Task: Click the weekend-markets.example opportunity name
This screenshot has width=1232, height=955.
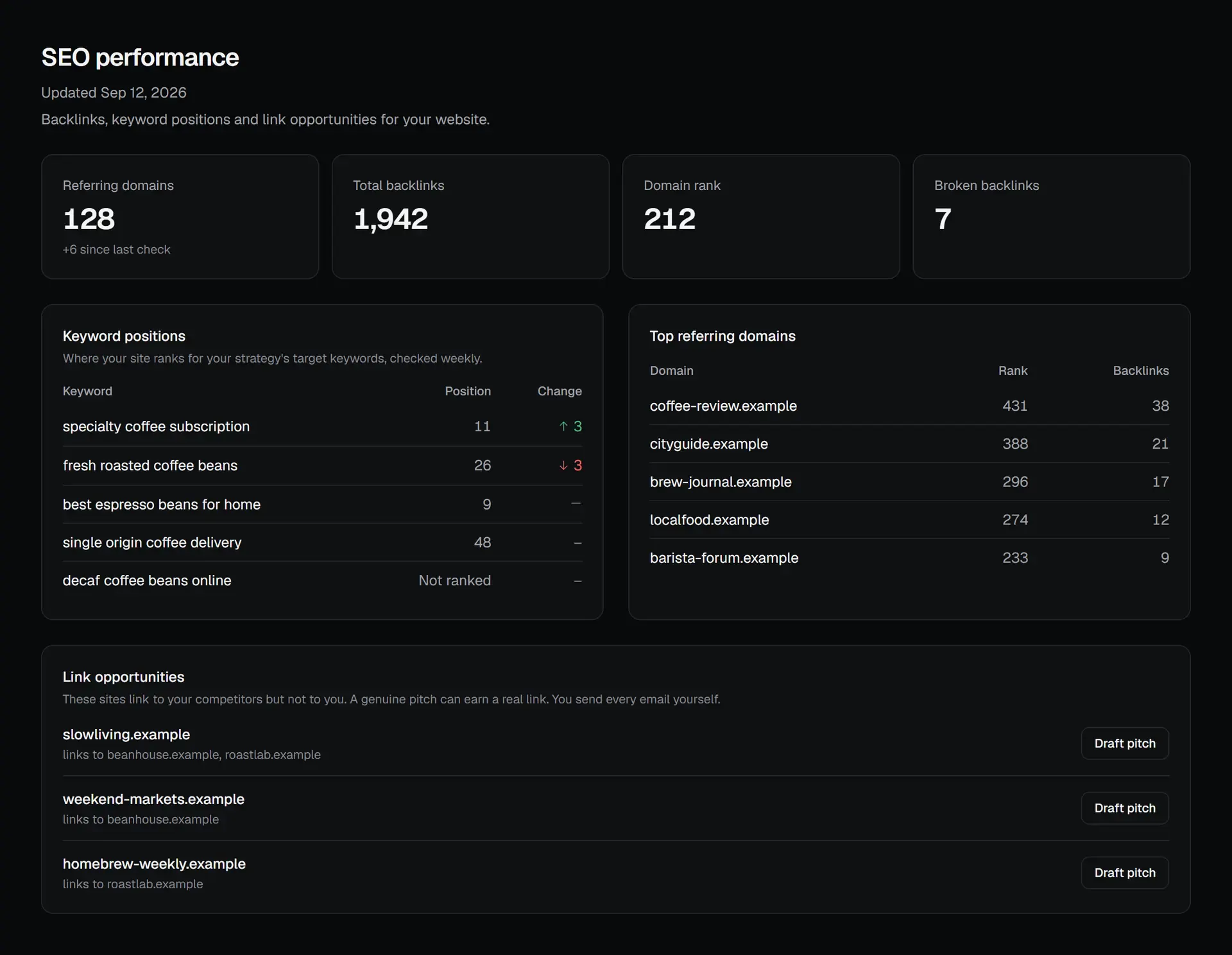Action: (153, 799)
